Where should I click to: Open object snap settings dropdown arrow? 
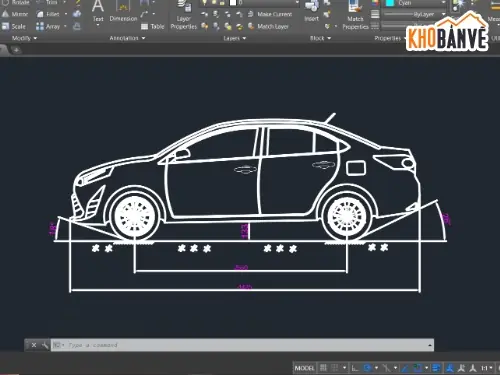[x=426, y=368]
